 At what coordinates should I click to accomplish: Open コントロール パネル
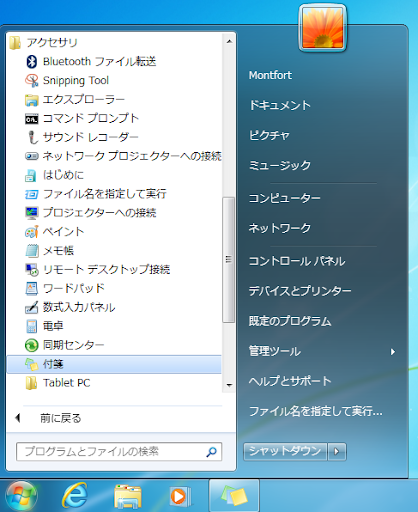[297, 261]
